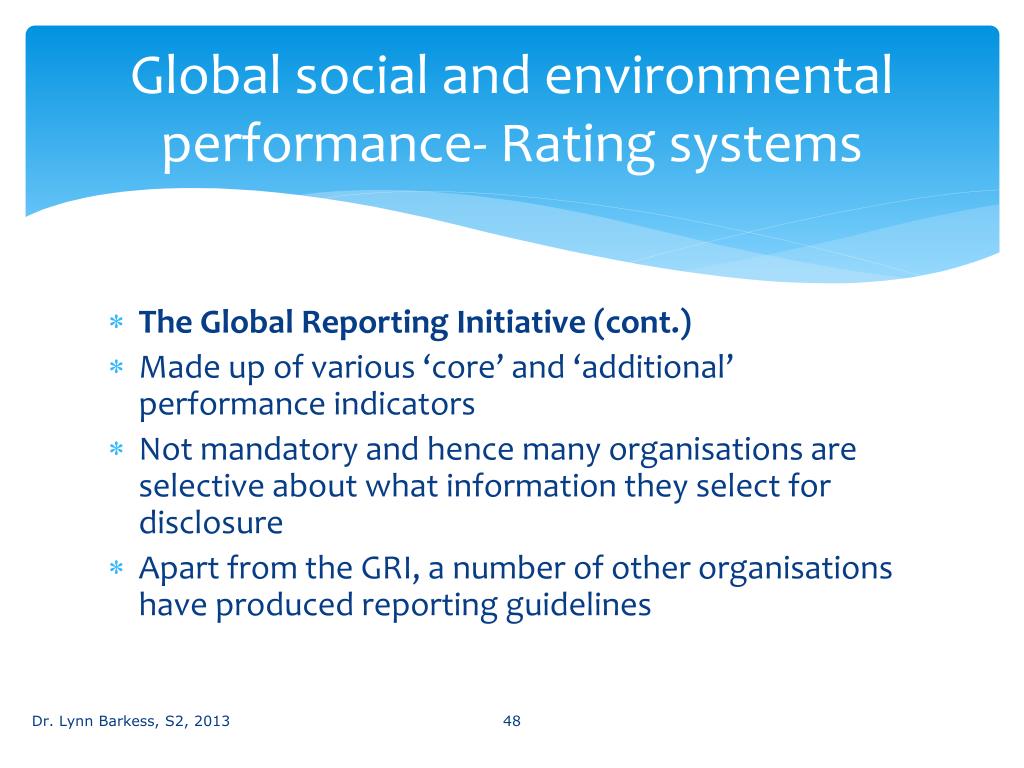Click footer text 'Dr. Lynn Barkess, S2, 2013'
This screenshot has width=1024, height=768.
click(131, 721)
